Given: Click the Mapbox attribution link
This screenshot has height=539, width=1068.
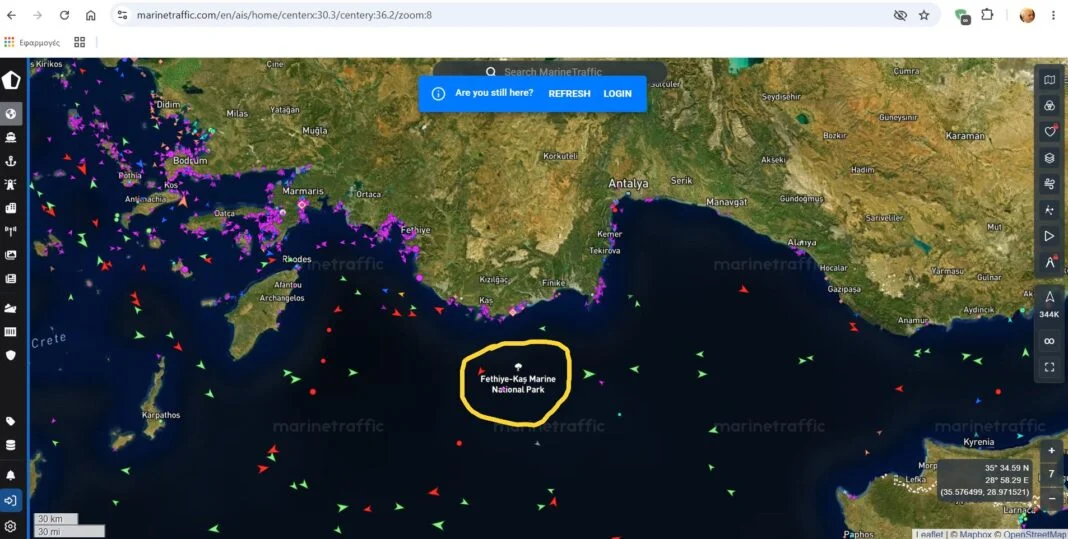Looking at the screenshot, I should tap(974, 534).
